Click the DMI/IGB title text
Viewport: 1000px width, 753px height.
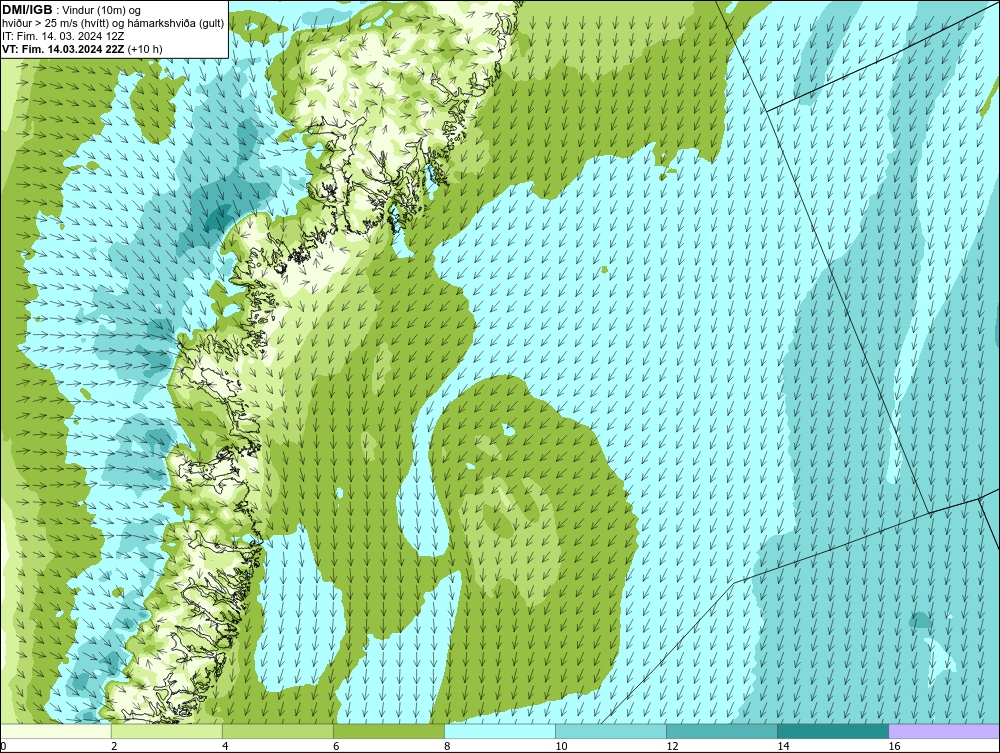27,10
